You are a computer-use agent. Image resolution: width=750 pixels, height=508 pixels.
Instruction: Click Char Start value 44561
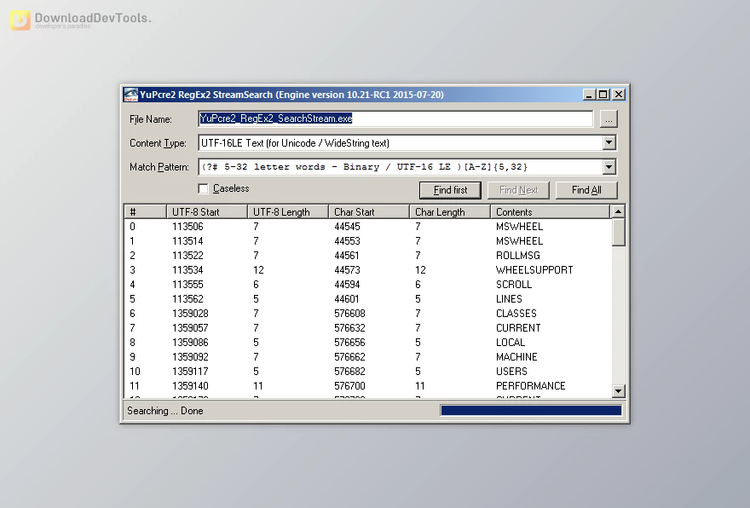(x=347, y=255)
